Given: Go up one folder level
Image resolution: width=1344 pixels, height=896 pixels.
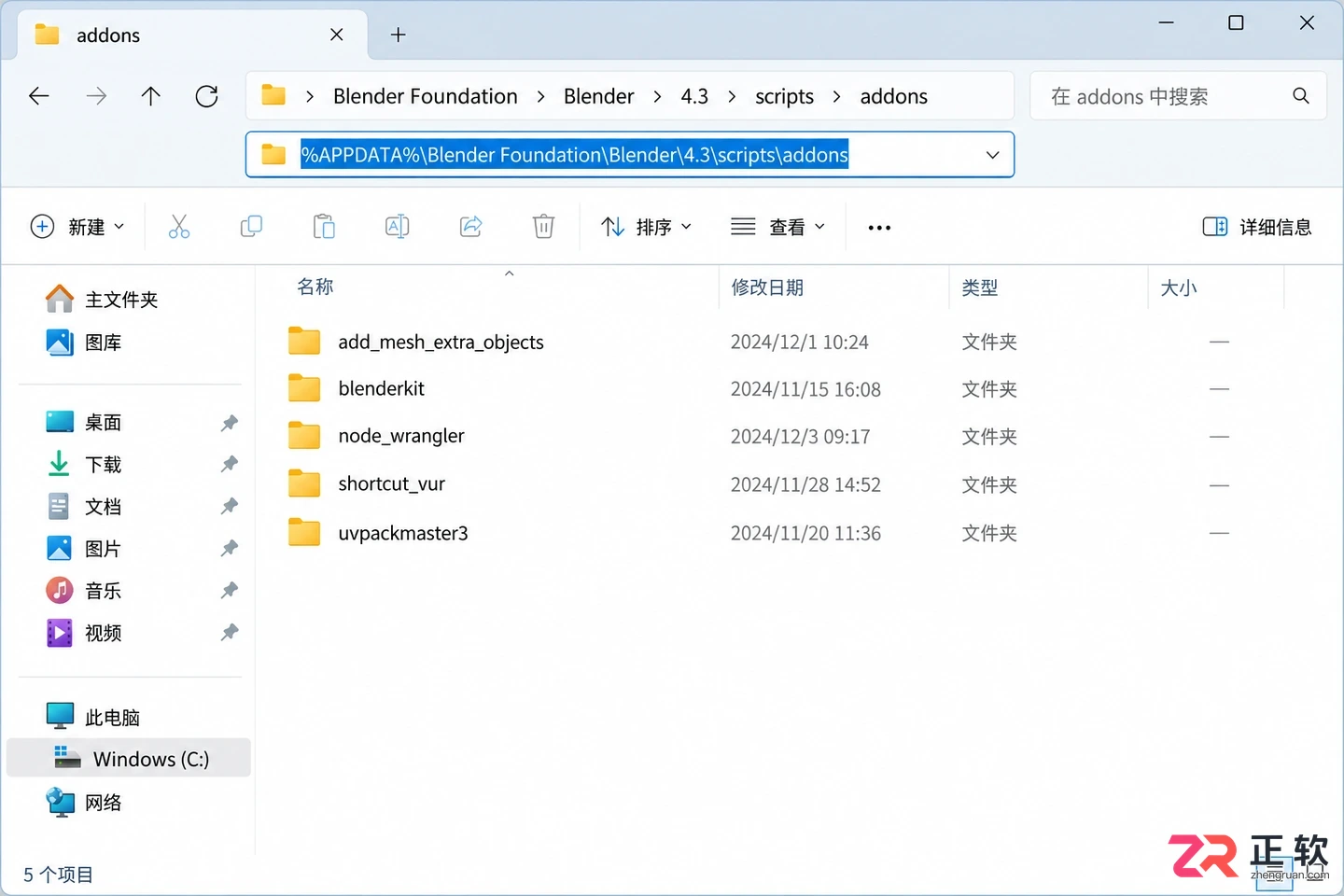Looking at the screenshot, I should coord(150,96).
